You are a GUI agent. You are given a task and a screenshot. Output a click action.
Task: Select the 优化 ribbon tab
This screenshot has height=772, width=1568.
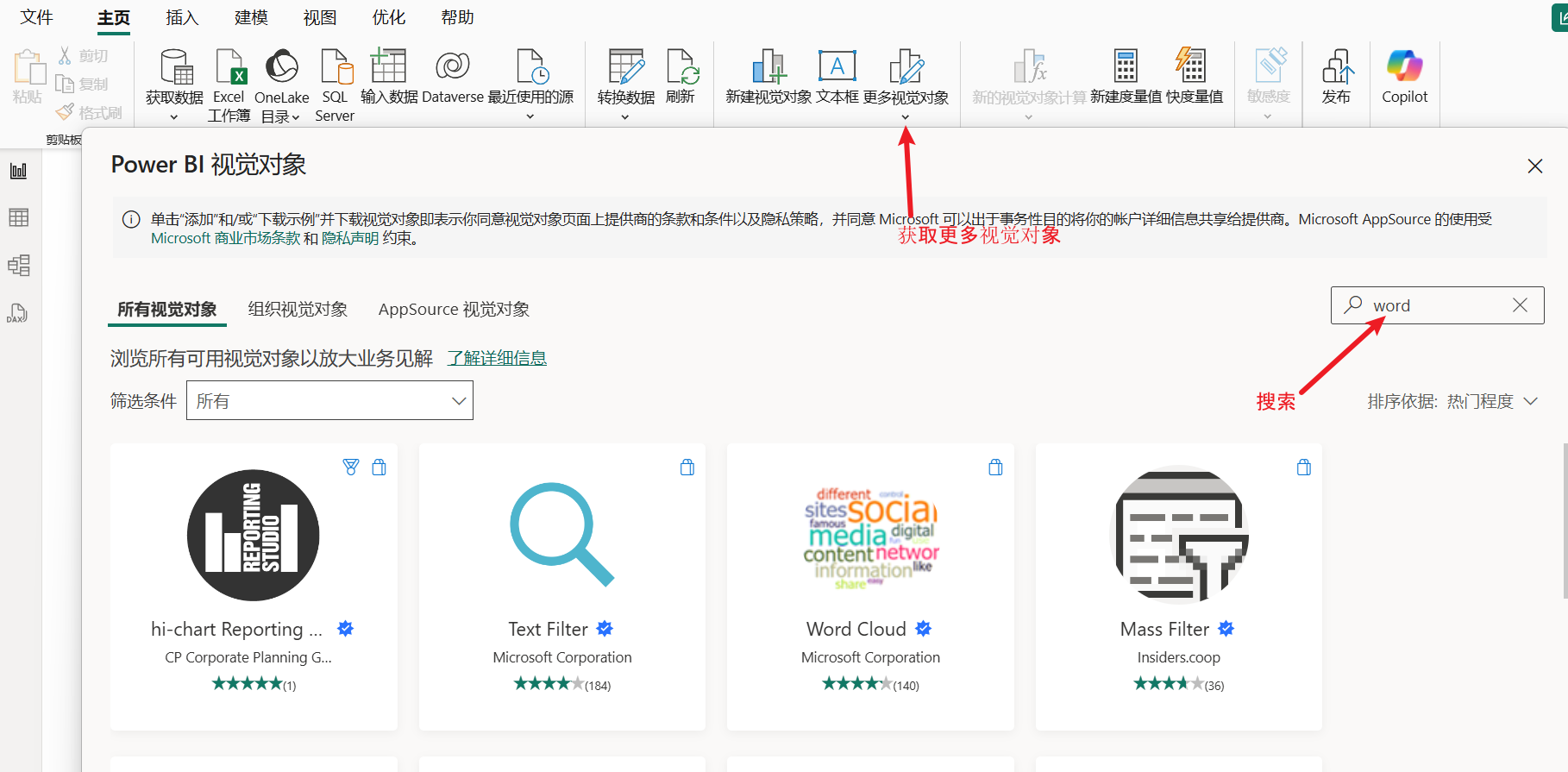(389, 17)
